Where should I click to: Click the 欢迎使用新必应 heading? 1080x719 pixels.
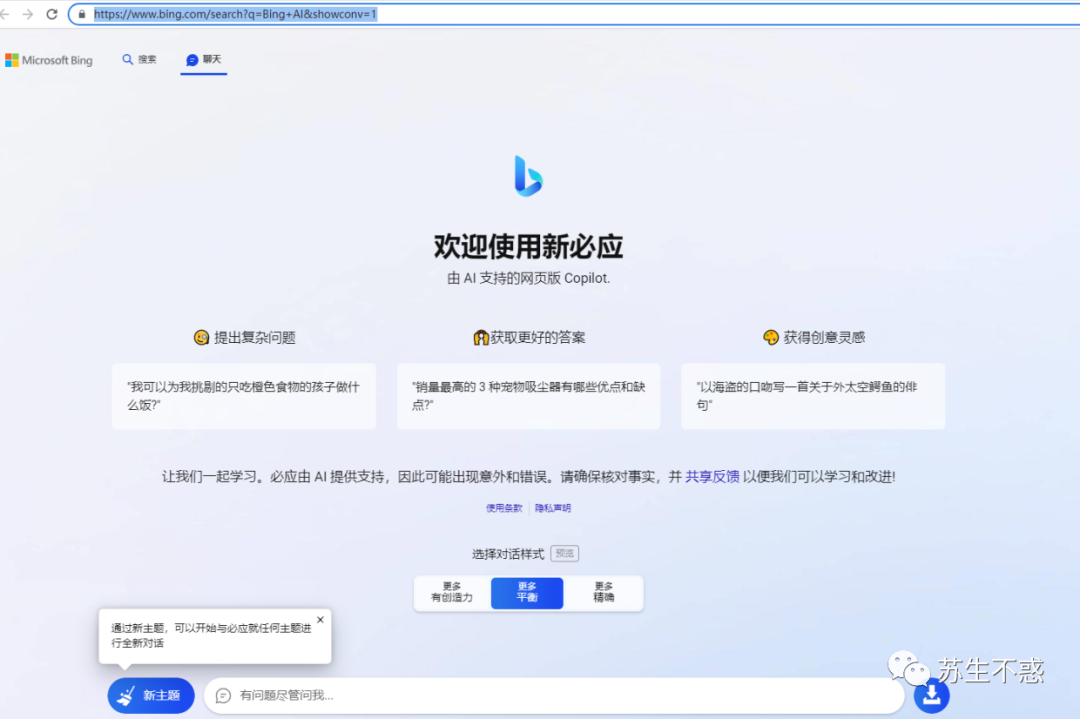pyautogui.click(x=528, y=247)
